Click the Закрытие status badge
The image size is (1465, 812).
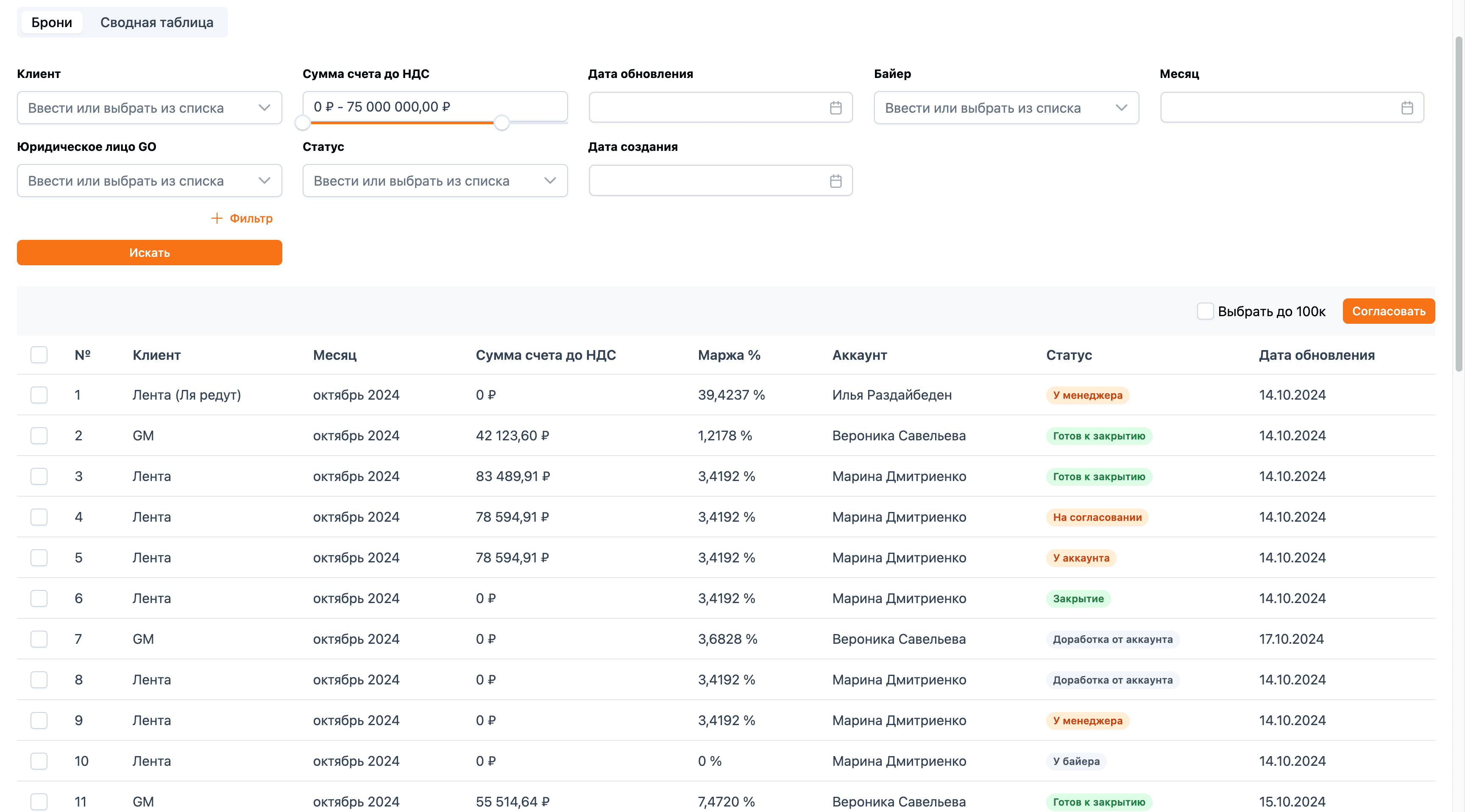1078,599
